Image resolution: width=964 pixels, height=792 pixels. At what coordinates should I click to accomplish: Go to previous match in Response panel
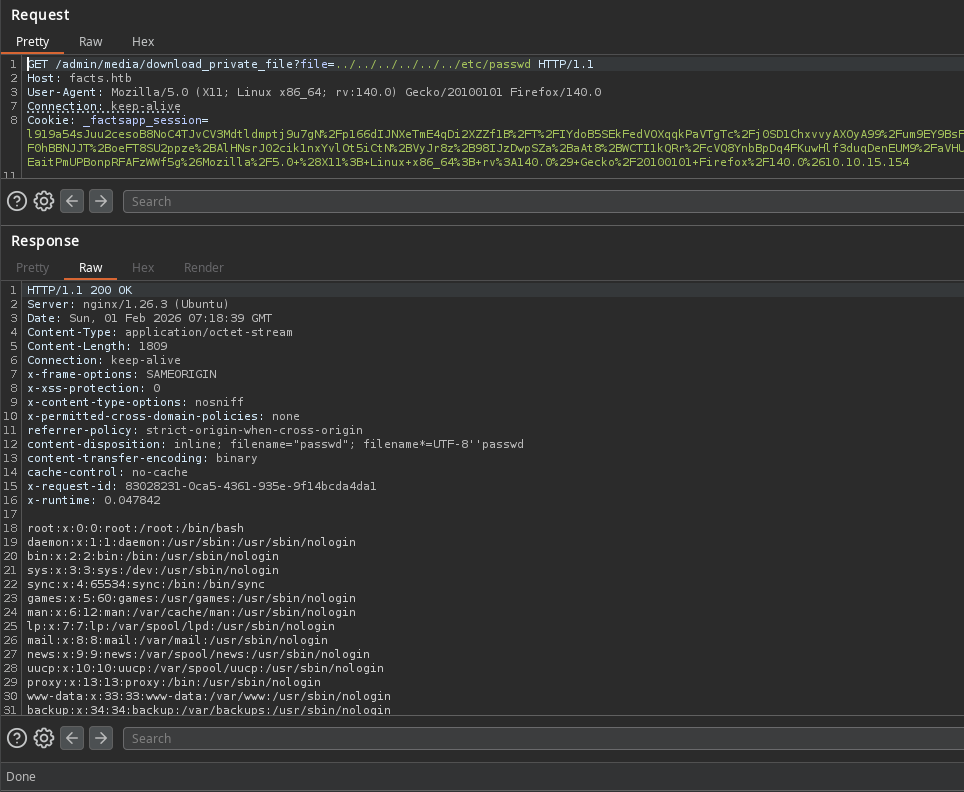[x=72, y=738]
